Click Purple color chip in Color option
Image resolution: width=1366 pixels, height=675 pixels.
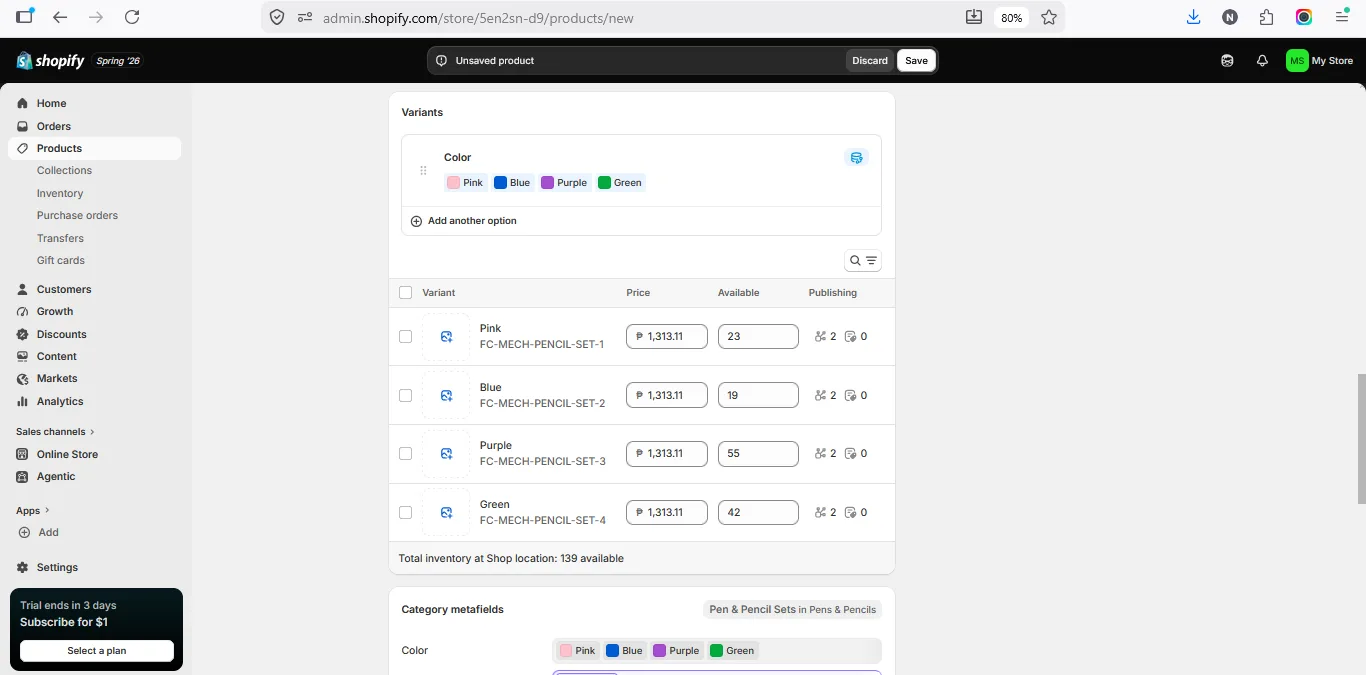pos(565,182)
